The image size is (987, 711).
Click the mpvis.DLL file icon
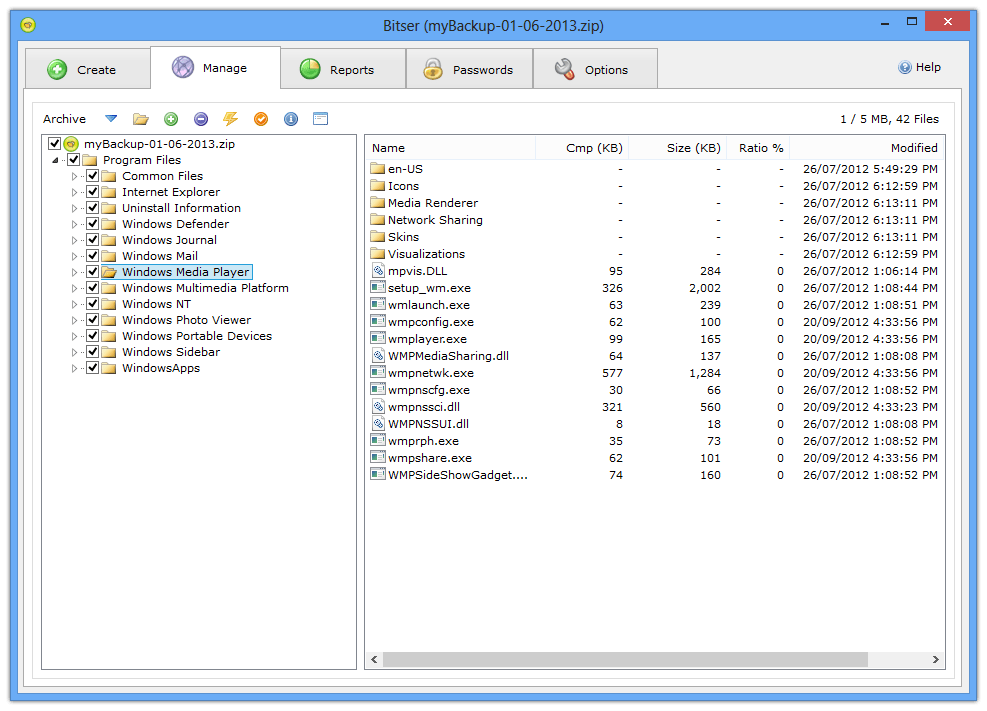pyautogui.click(x=378, y=271)
